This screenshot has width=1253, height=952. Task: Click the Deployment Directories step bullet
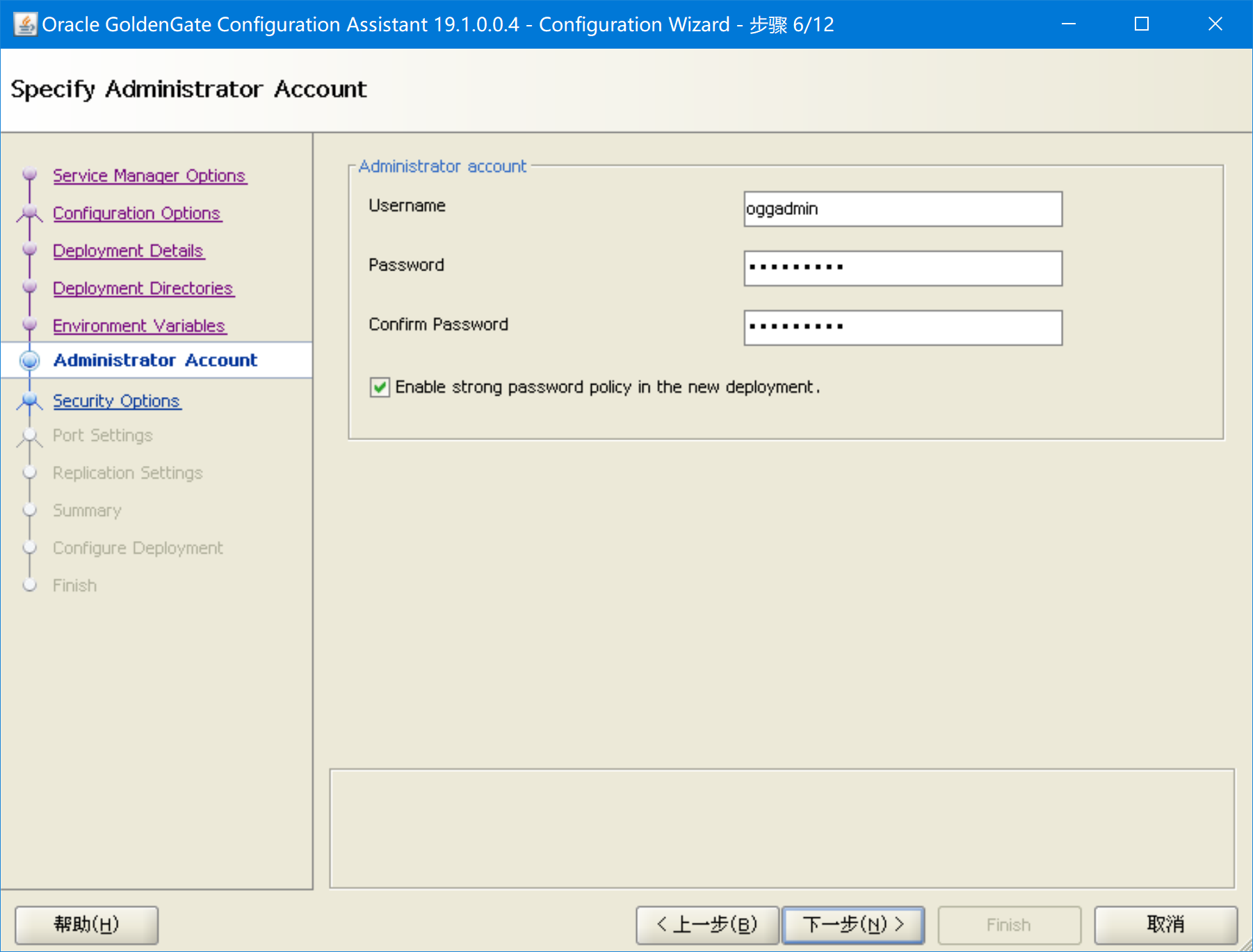pyautogui.click(x=29, y=287)
